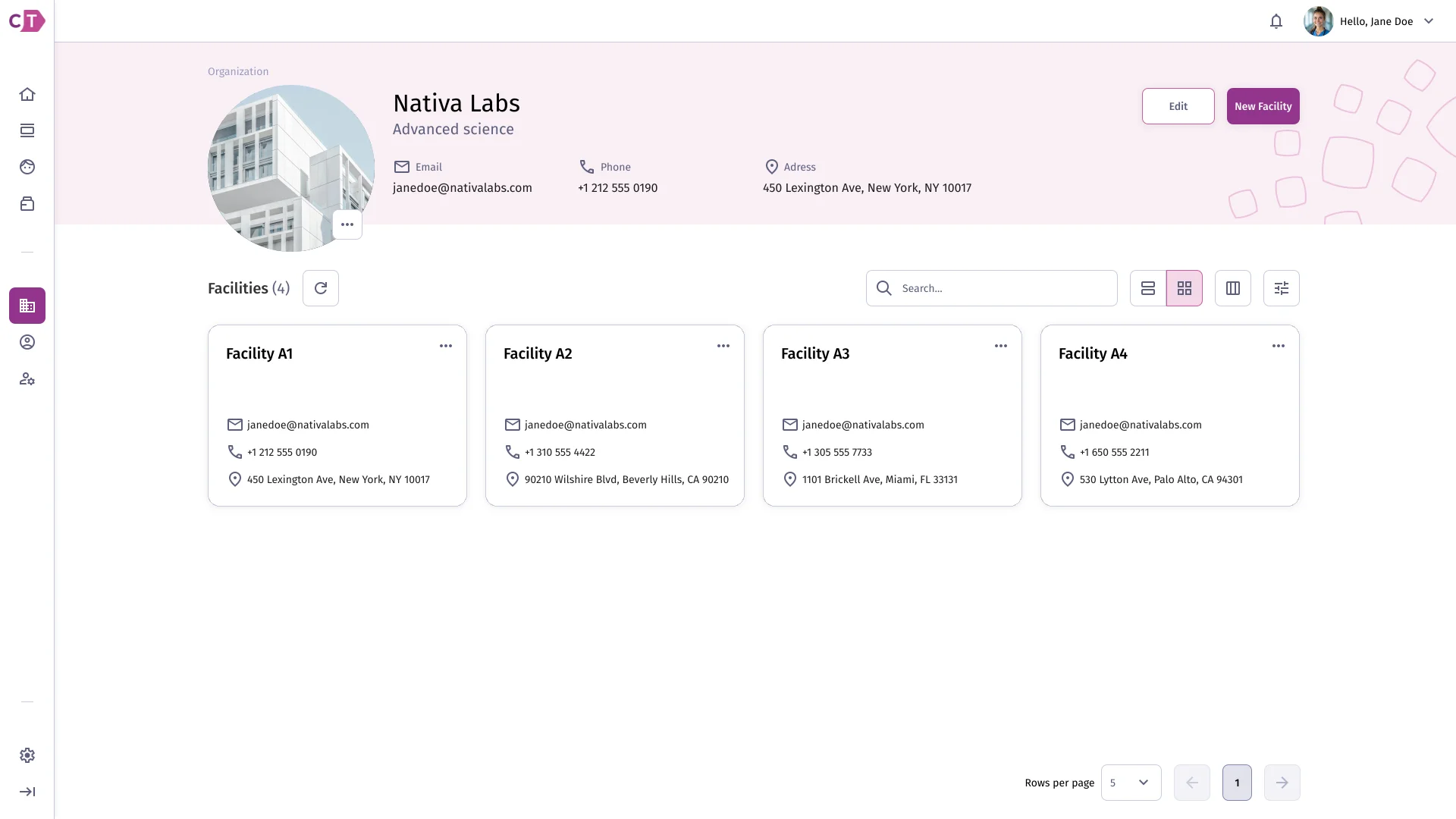The width and height of the screenshot is (1456, 819).
Task: Expand the sidebar with arrow icon
Action: (x=27, y=792)
